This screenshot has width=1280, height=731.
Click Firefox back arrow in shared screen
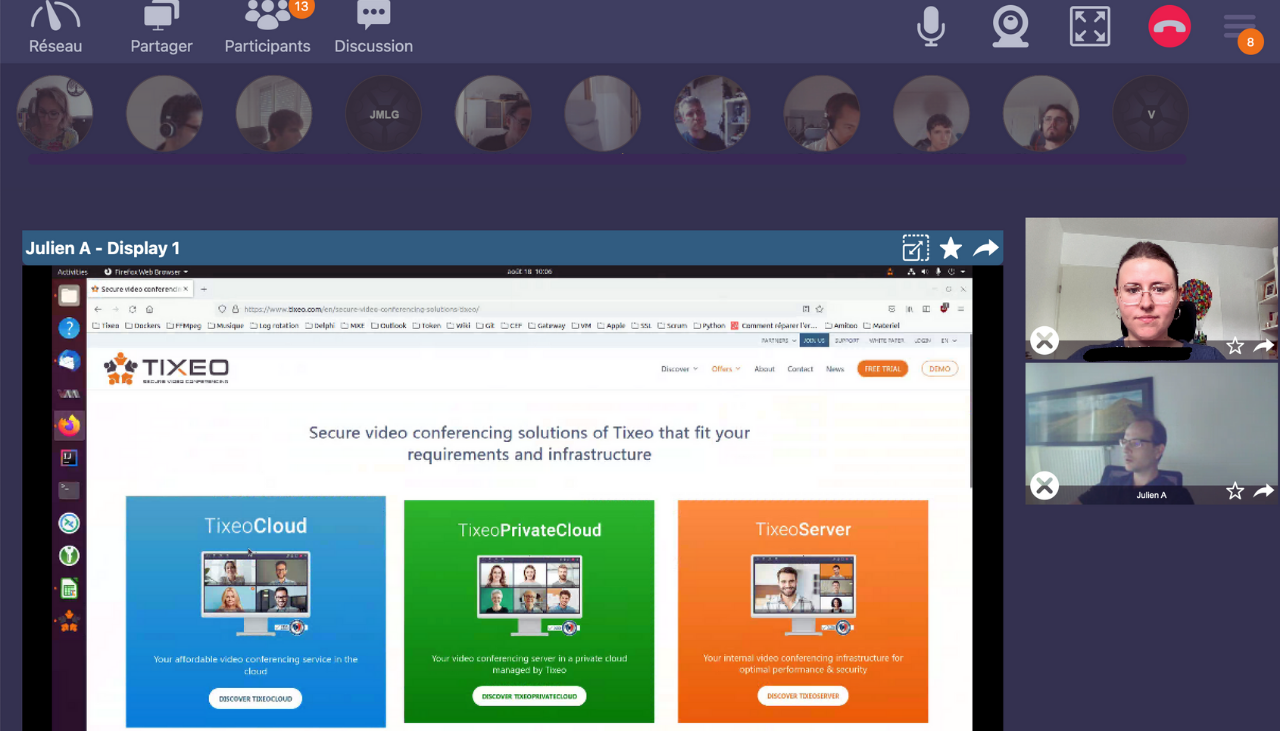tap(98, 309)
